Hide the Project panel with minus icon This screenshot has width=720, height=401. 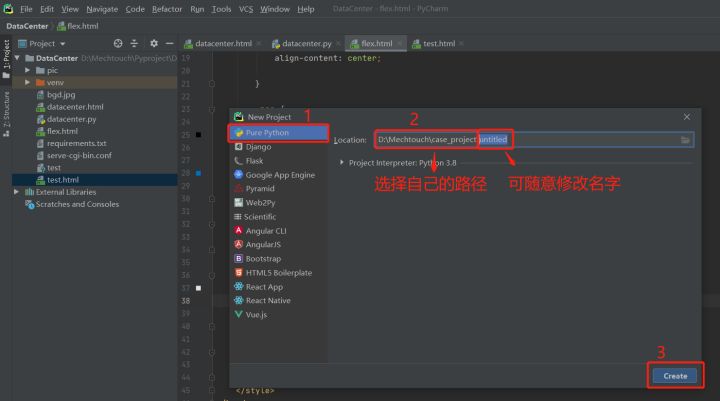pyautogui.click(x=169, y=43)
